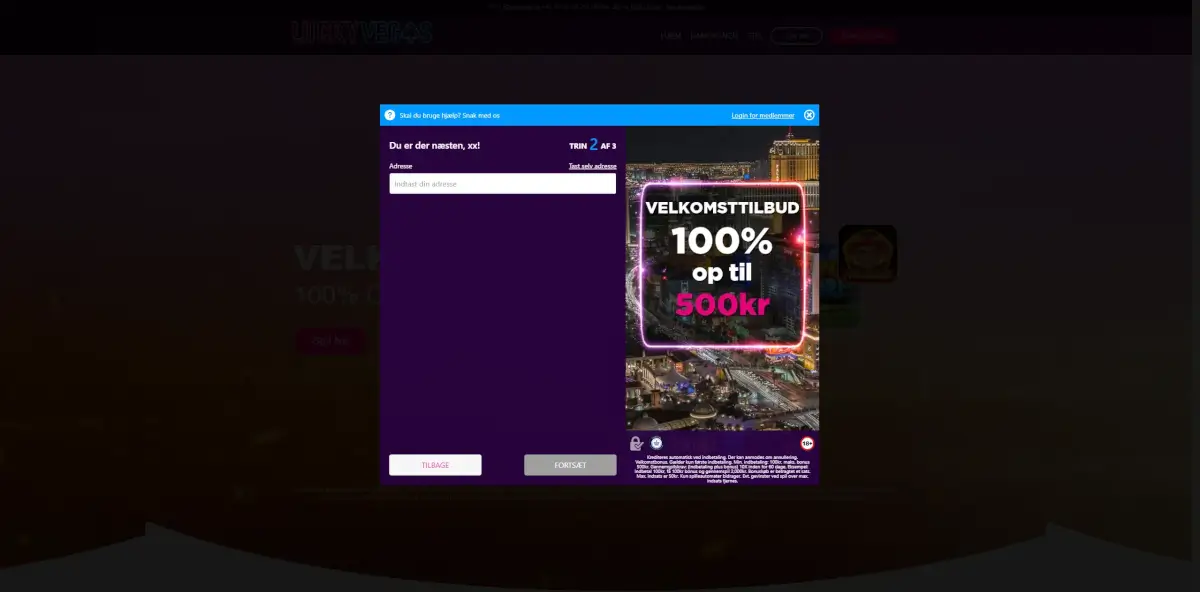
Task: Close the registration popup with the X
Action: (x=809, y=115)
